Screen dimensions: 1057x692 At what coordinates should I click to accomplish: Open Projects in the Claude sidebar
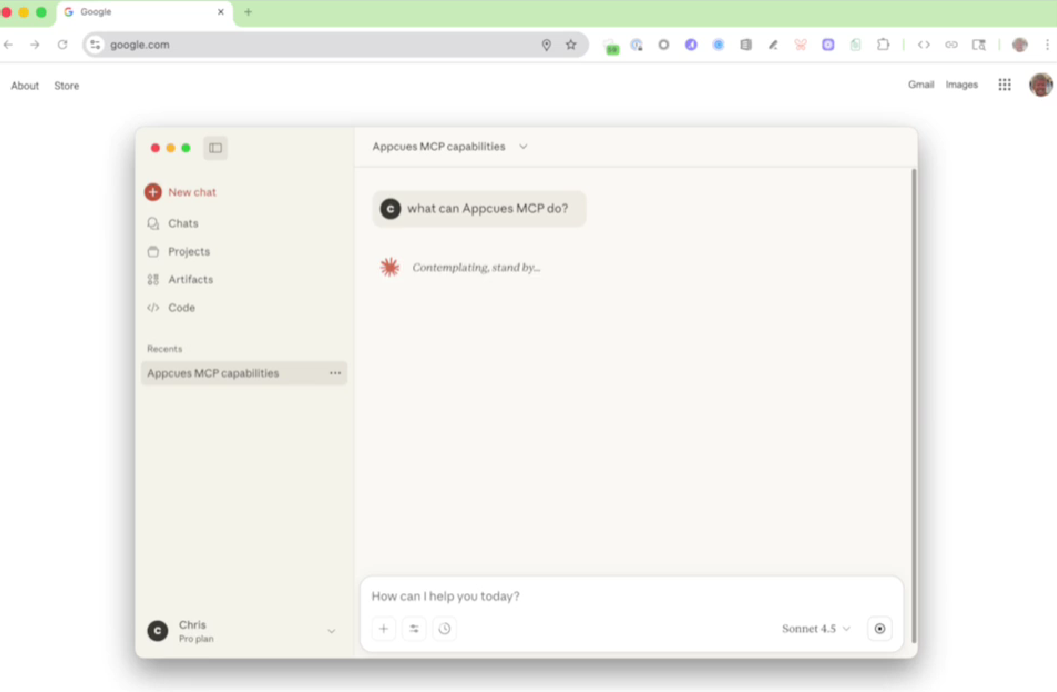[x=179, y=251]
